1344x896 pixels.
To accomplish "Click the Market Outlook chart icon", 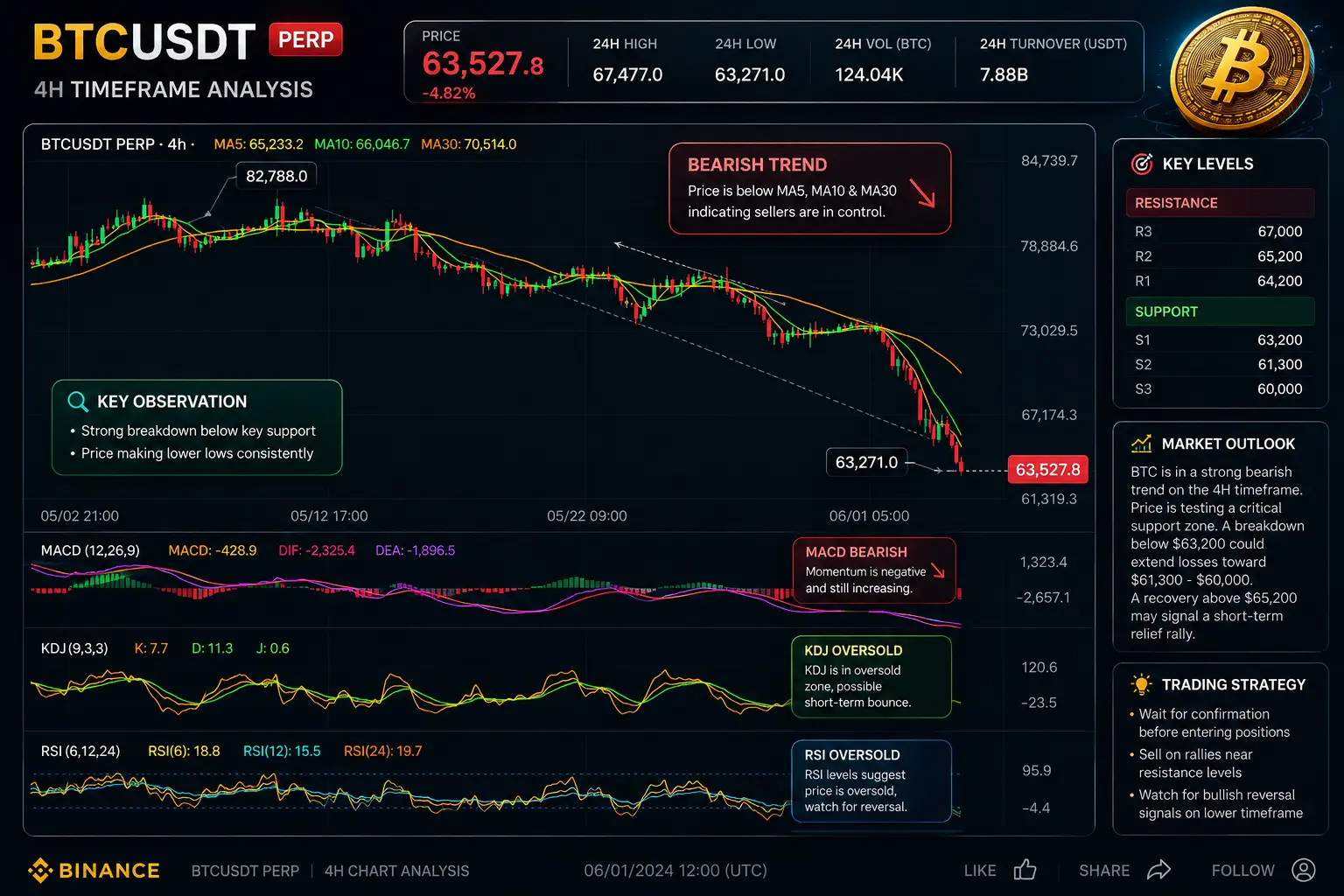I will [x=1141, y=444].
